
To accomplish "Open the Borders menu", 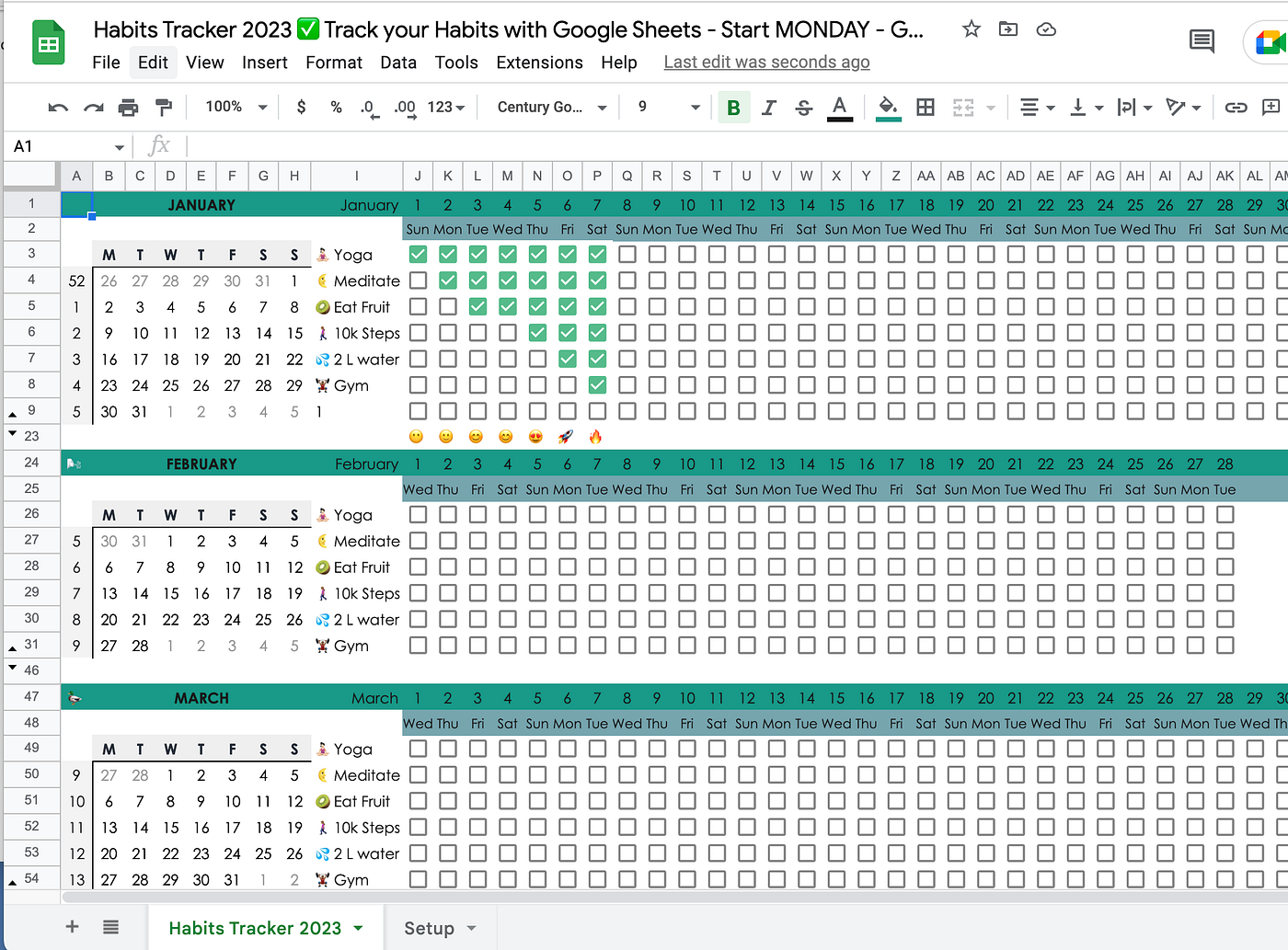I will point(925,107).
